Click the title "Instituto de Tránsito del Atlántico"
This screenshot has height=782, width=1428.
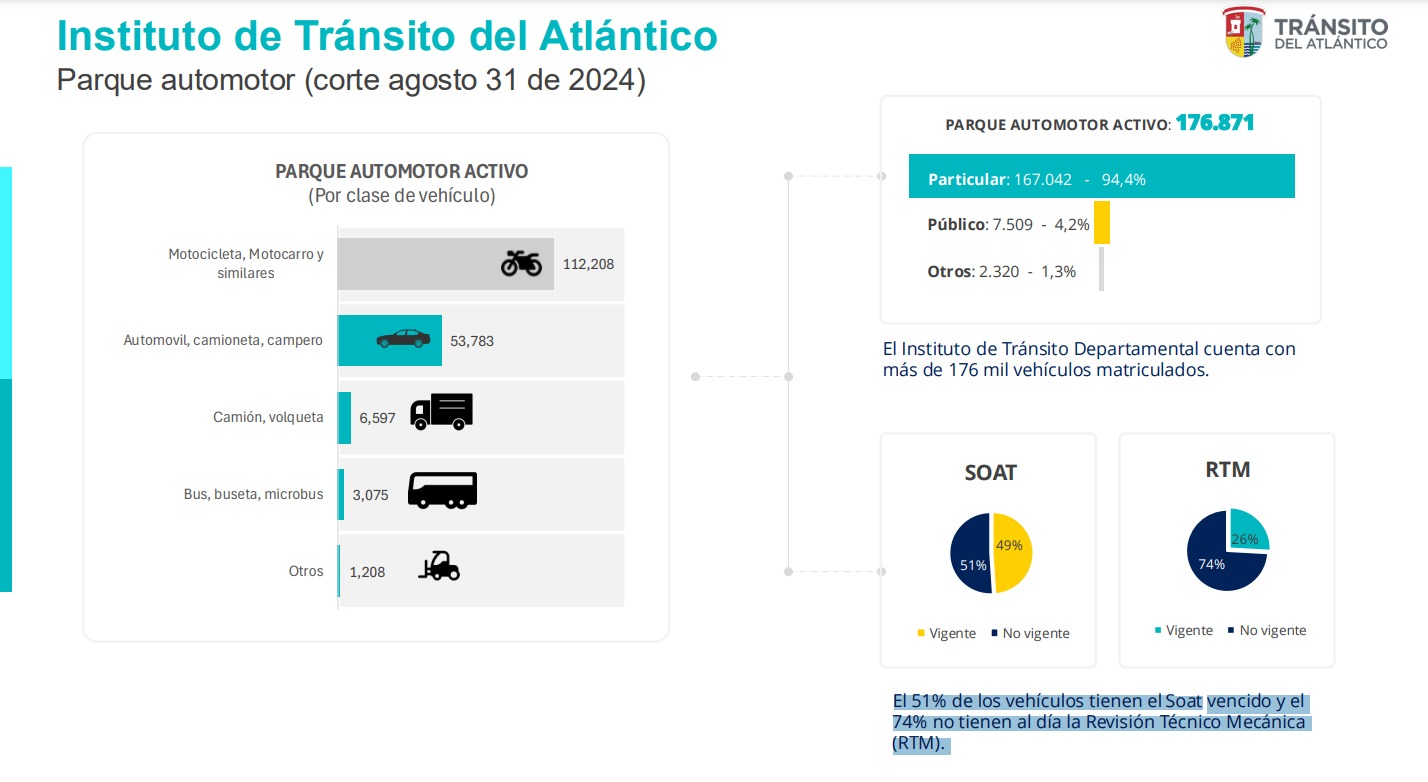tap(387, 35)
